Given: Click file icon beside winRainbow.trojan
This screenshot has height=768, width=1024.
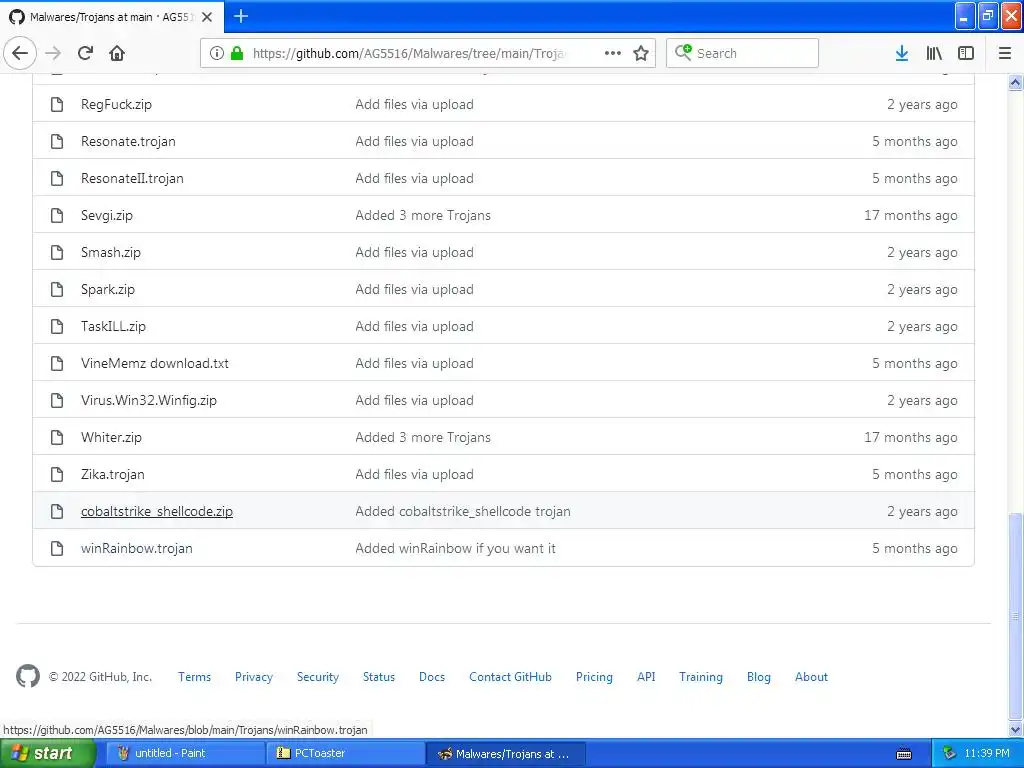Looking at the screenshot, I should 57,549.
